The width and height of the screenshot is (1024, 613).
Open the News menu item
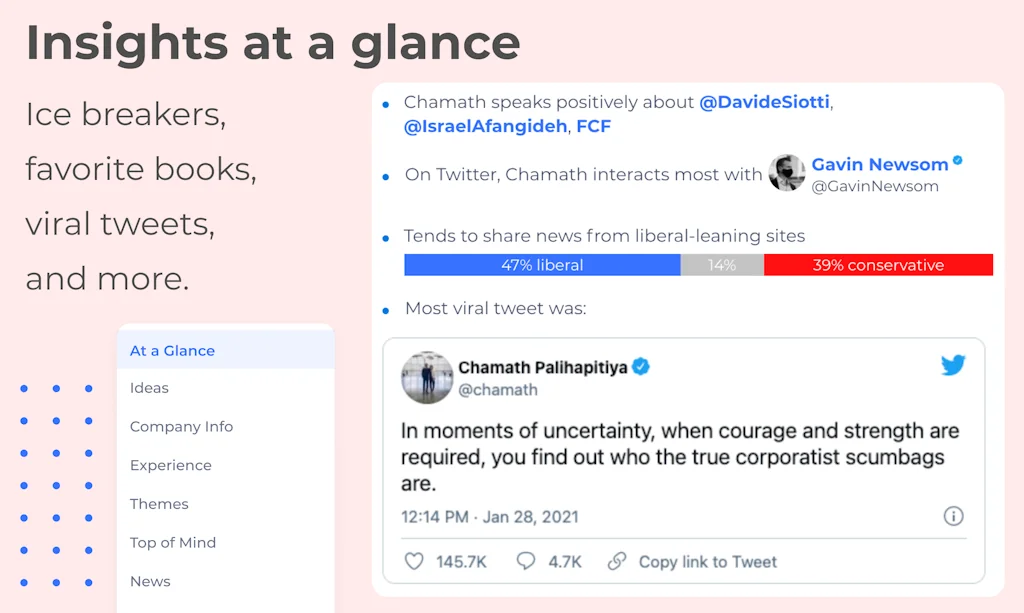[x=150, y=581]
